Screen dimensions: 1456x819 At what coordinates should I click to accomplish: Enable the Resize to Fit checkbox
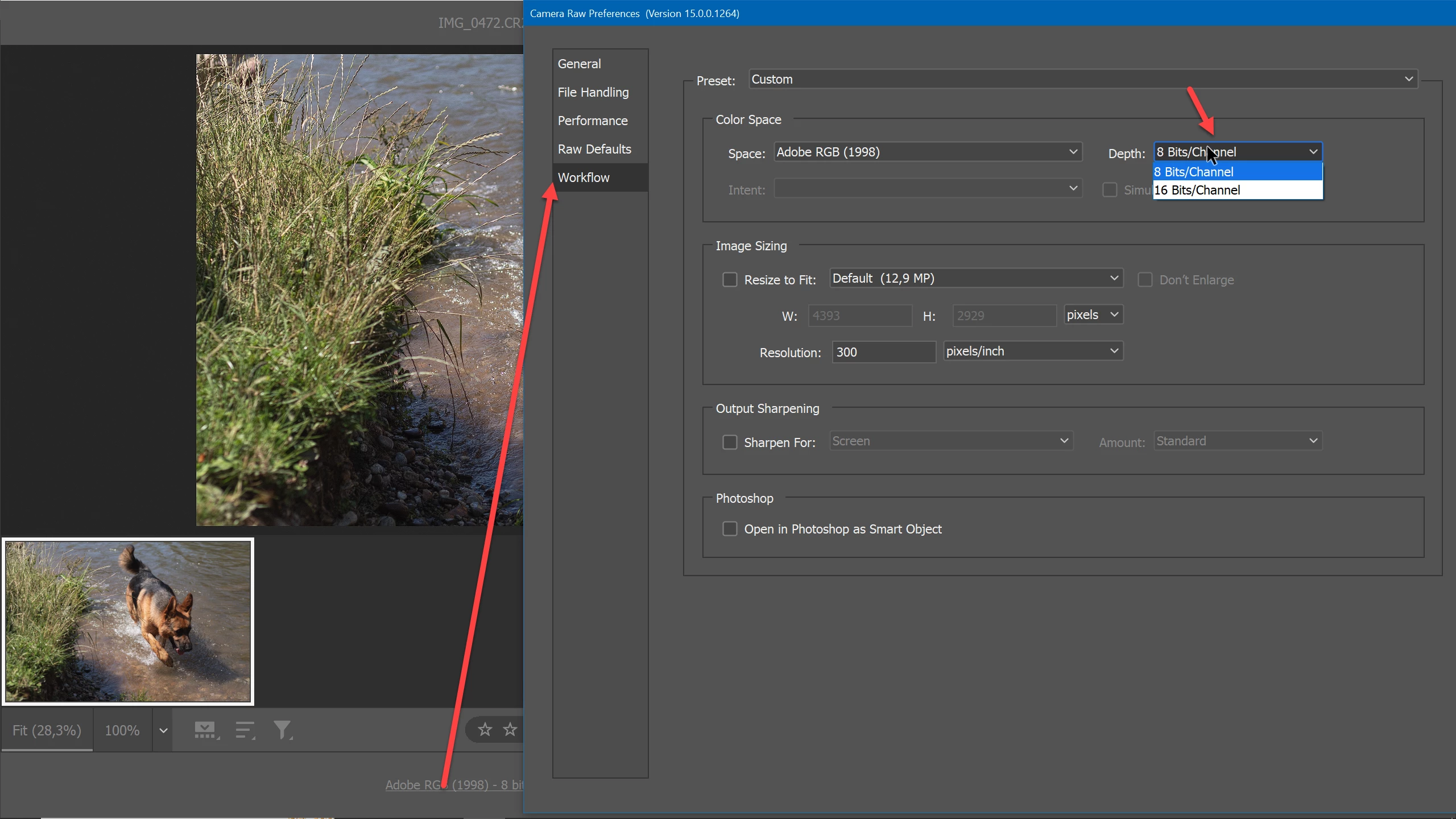tap(730, 280)
